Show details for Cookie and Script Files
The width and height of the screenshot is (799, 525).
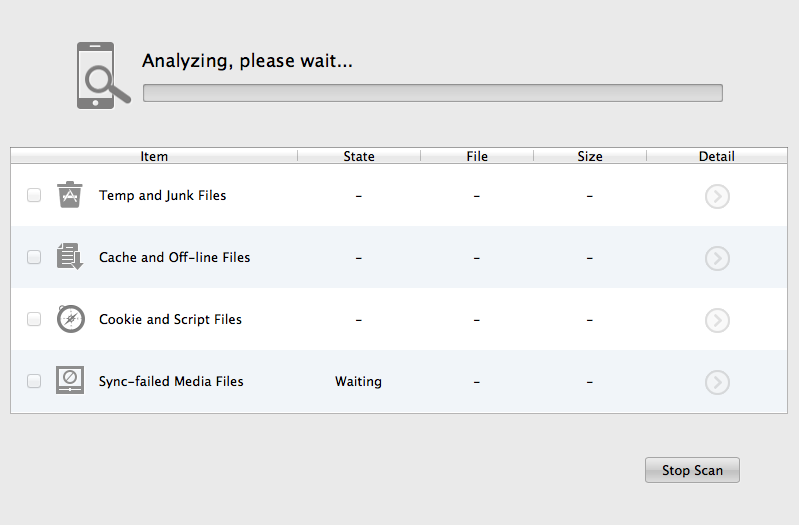pyautogui.click(x=717, y=320)
